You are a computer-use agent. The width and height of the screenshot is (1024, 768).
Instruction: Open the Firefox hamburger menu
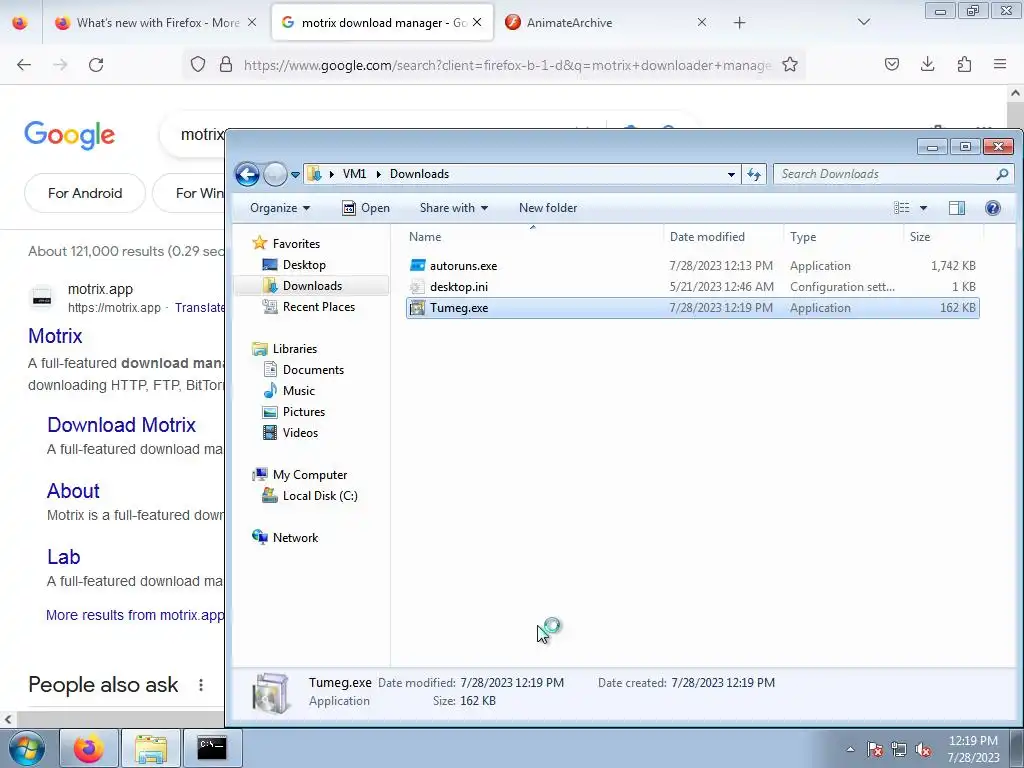pos(1000,64)
